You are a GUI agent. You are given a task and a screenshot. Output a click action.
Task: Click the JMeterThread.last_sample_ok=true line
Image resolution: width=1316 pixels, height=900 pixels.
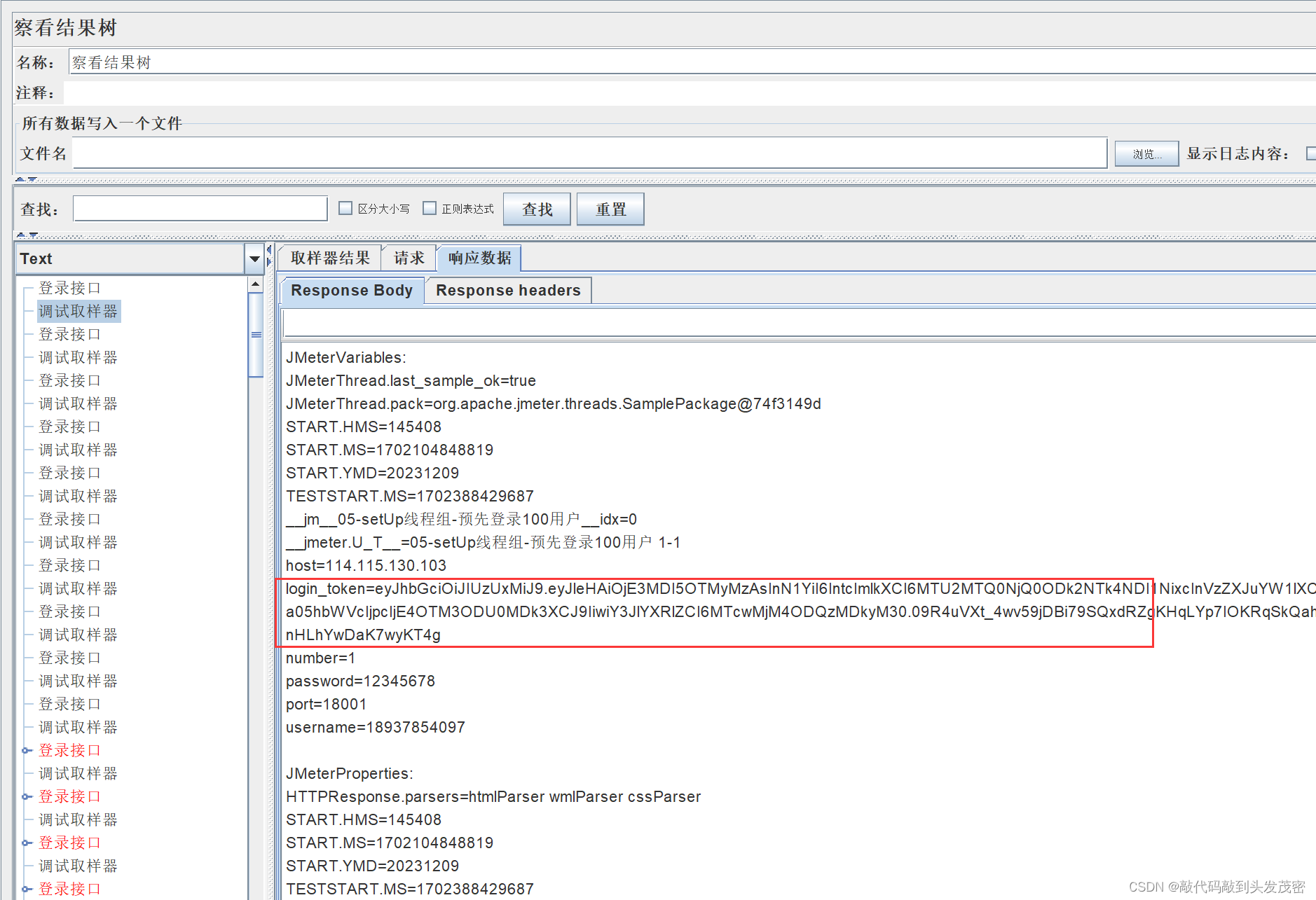[411, 380]
